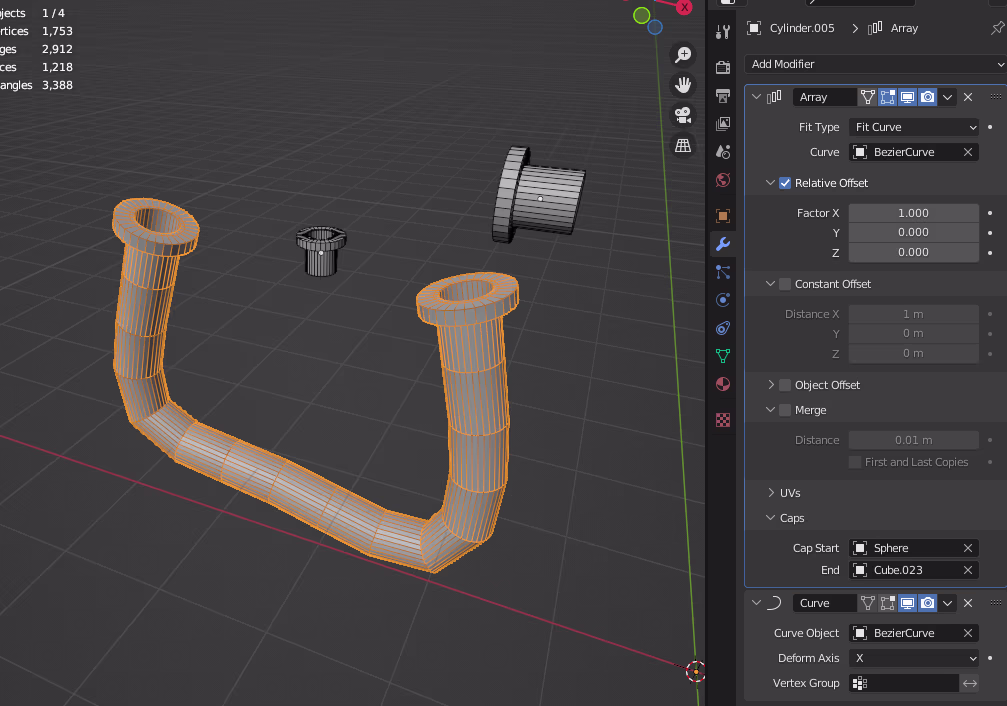1007x706 pixels.
Task: Open the Material properties tab
Action: coord(722,384)
